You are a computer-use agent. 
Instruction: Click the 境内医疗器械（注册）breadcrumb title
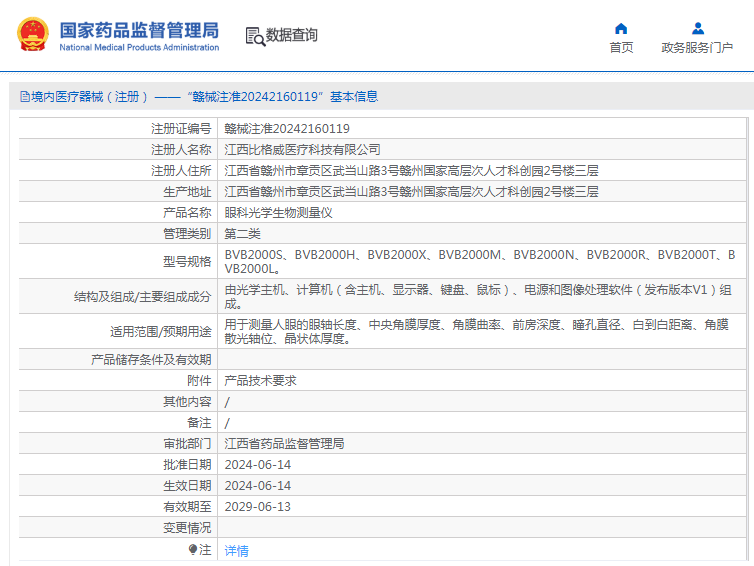click(x=89, y=97)
